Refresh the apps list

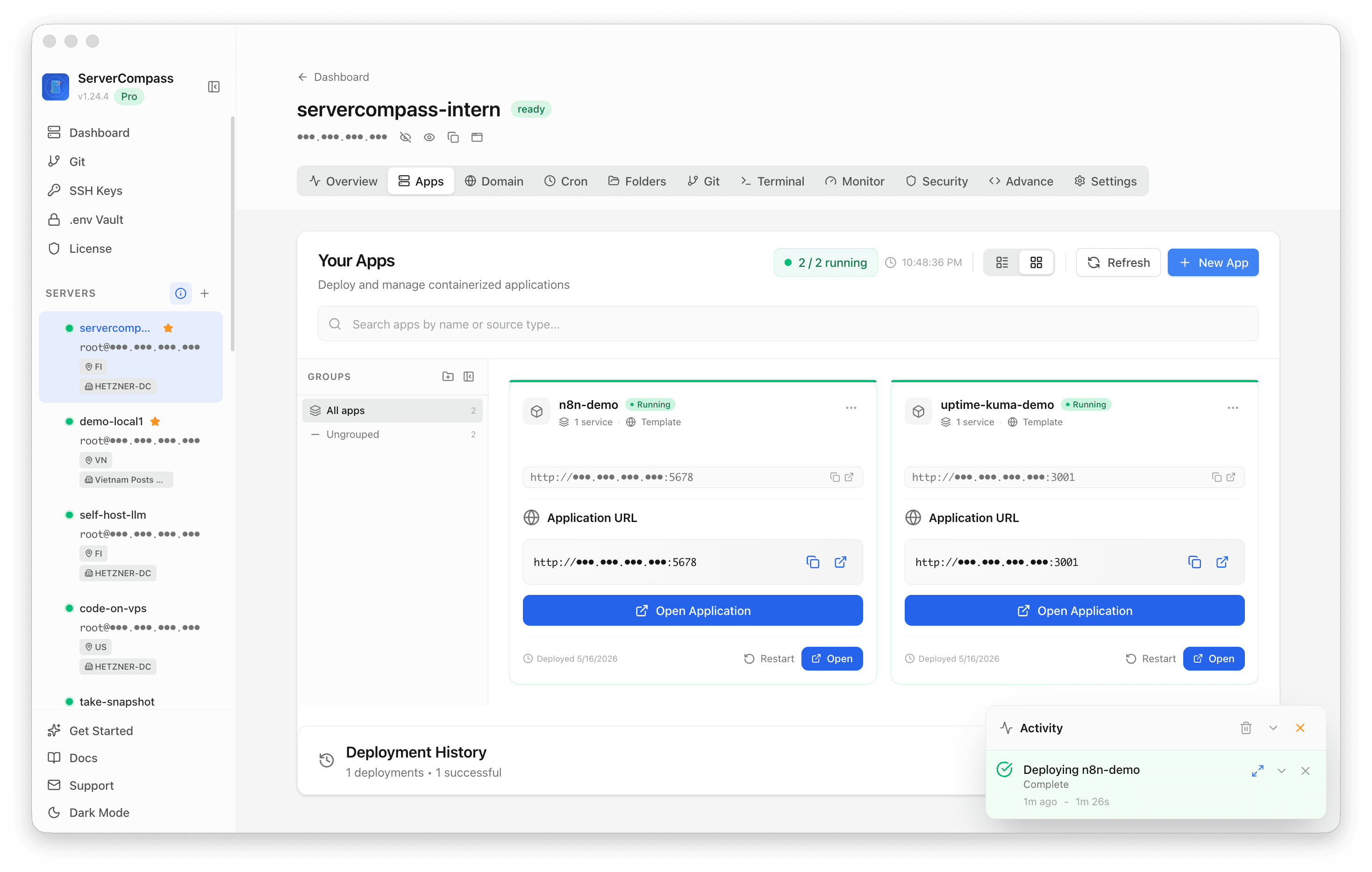[1118, 263]
